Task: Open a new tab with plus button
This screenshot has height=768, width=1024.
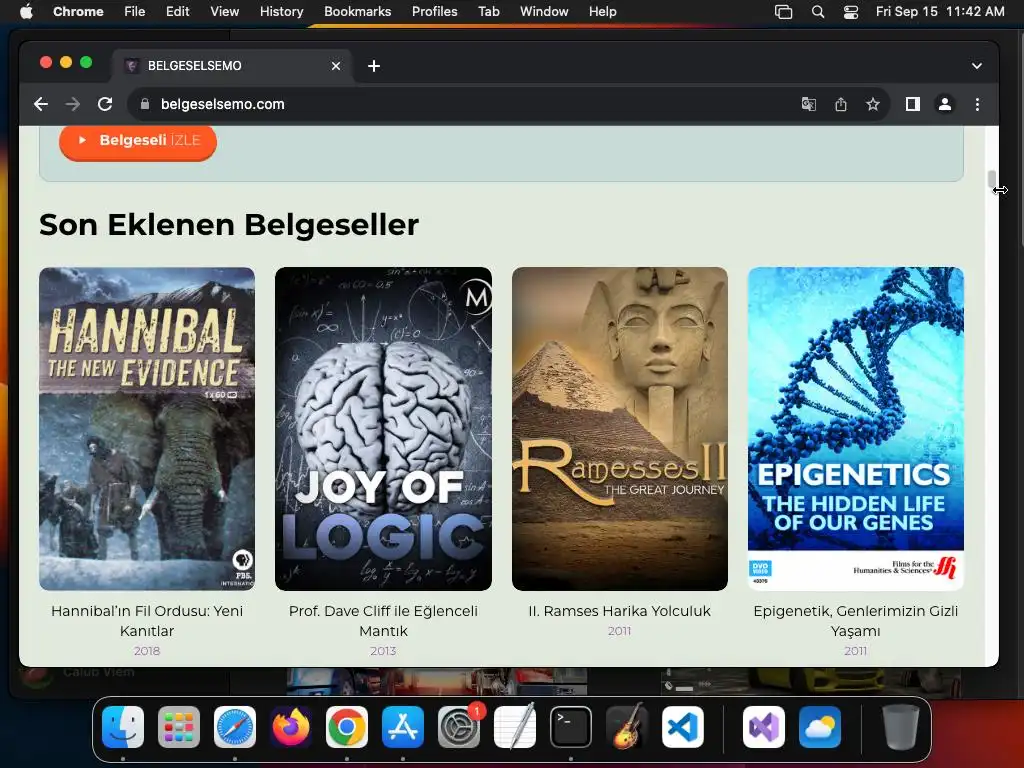Action: pyautogui.click(x=374, y=66)
